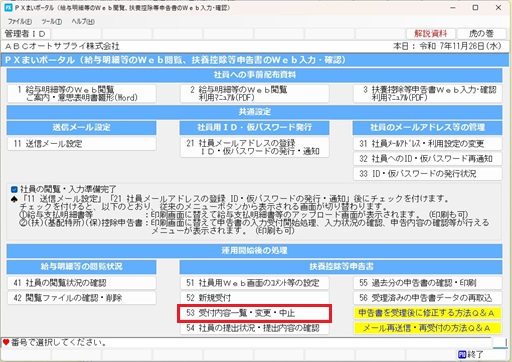512x362 pixels.
Task: Open 申告書を受理後に修正する方法Q&A
Action: (x=428, y=313)
